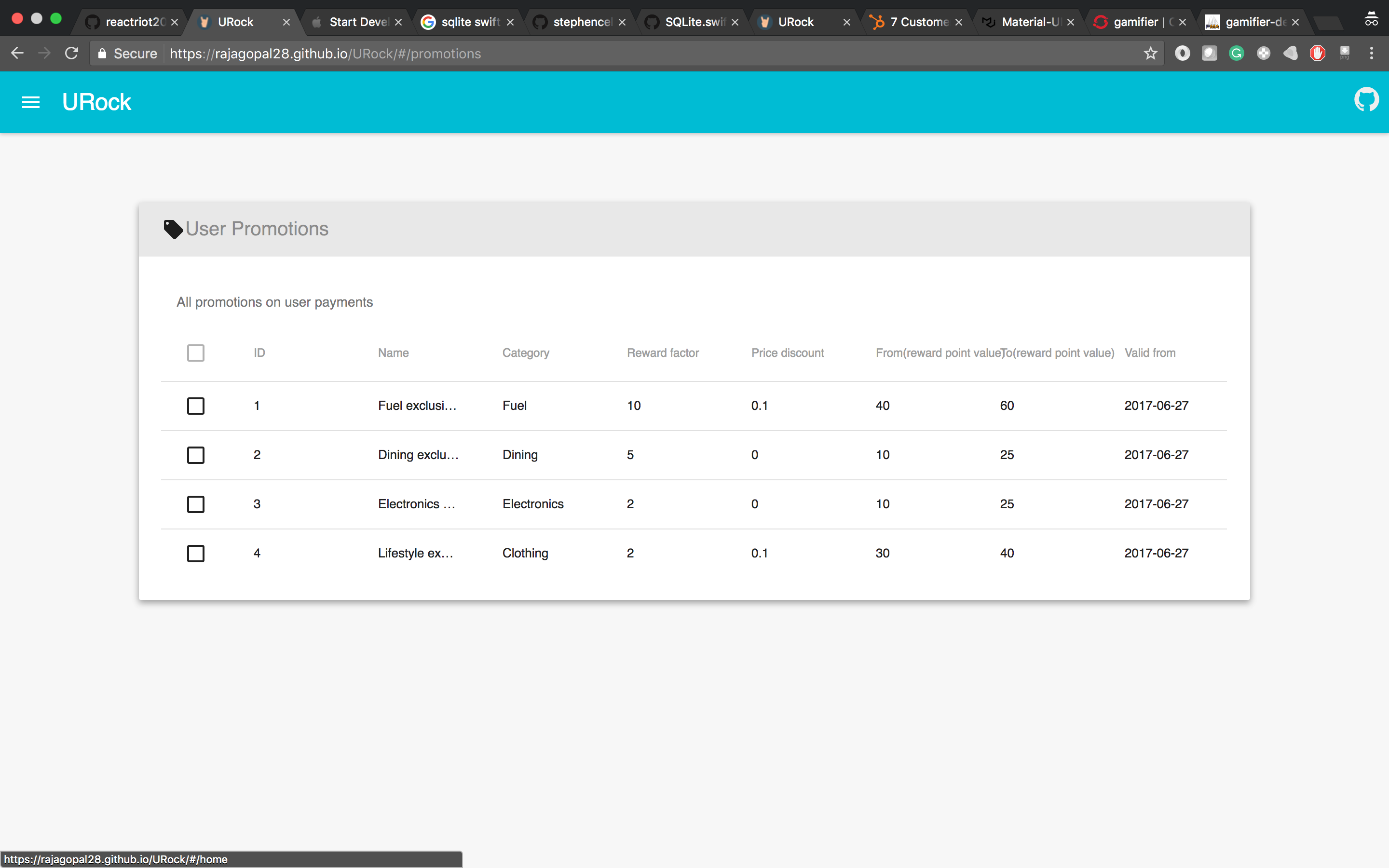
Task: Click the Electronics promotion name cell
Action: click(416, 504)
